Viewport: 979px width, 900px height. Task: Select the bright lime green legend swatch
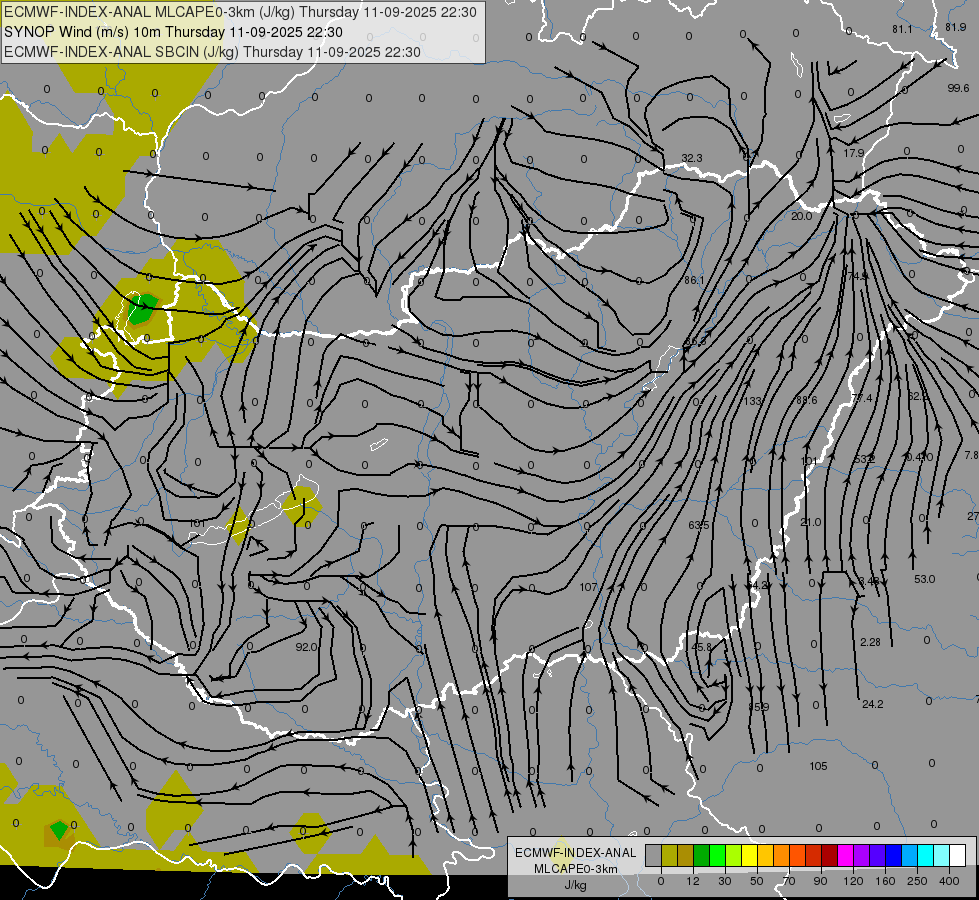click(718, 855)
